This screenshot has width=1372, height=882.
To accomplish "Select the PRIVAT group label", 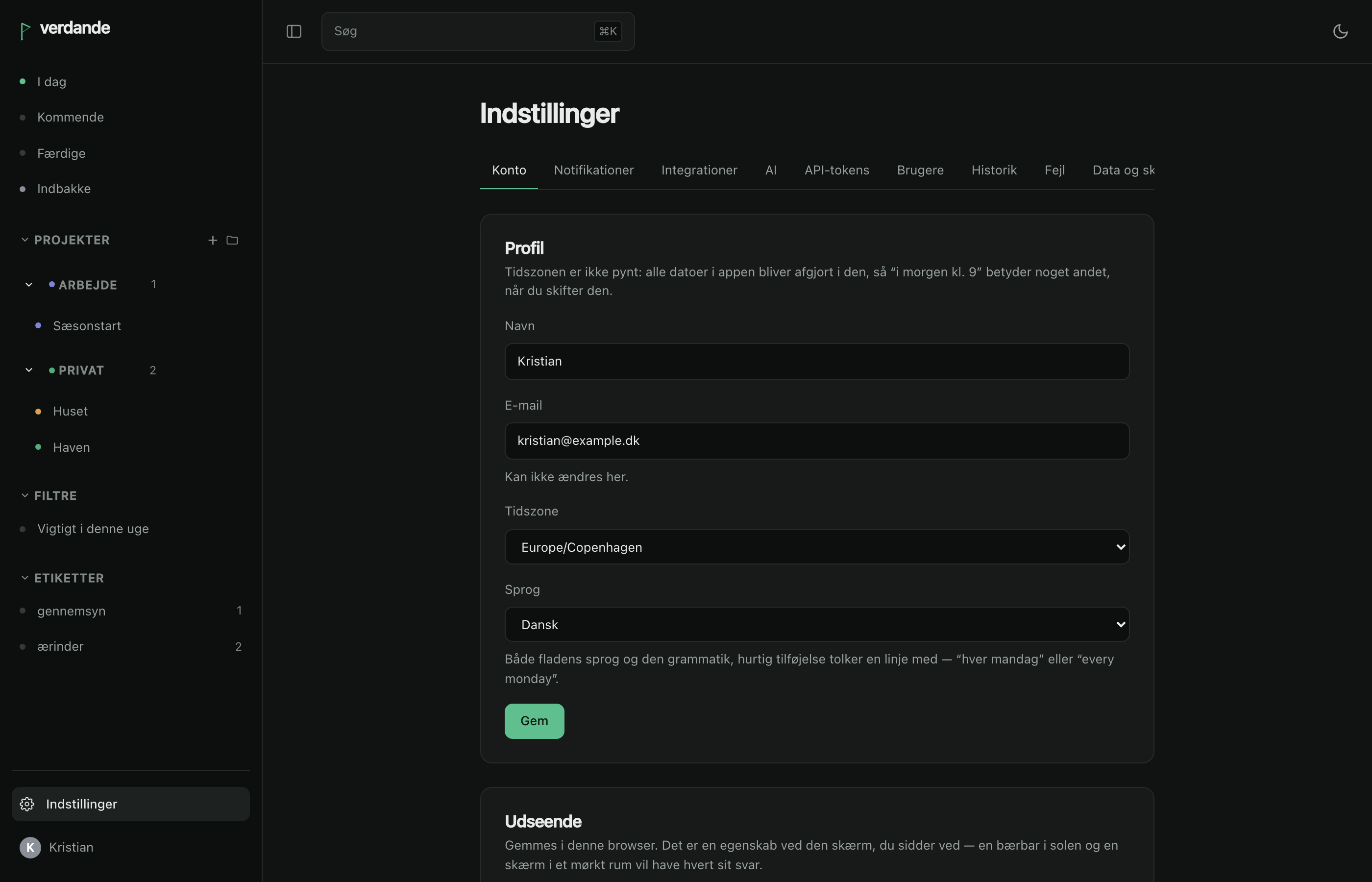I will (81, 370).
